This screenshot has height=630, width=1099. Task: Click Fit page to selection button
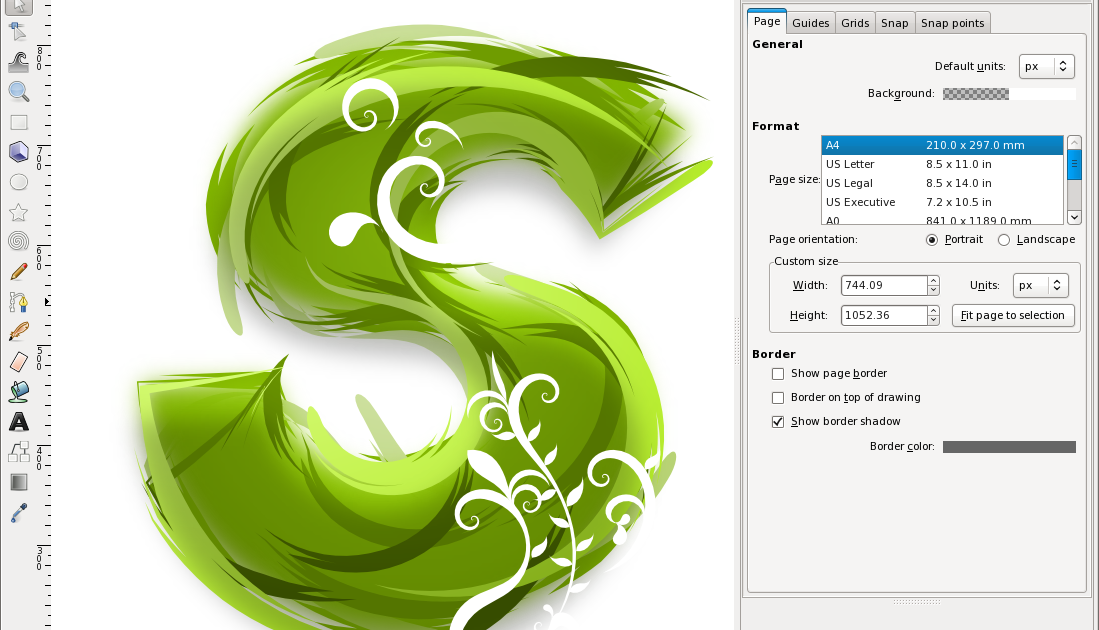(x=1013, y=315)
